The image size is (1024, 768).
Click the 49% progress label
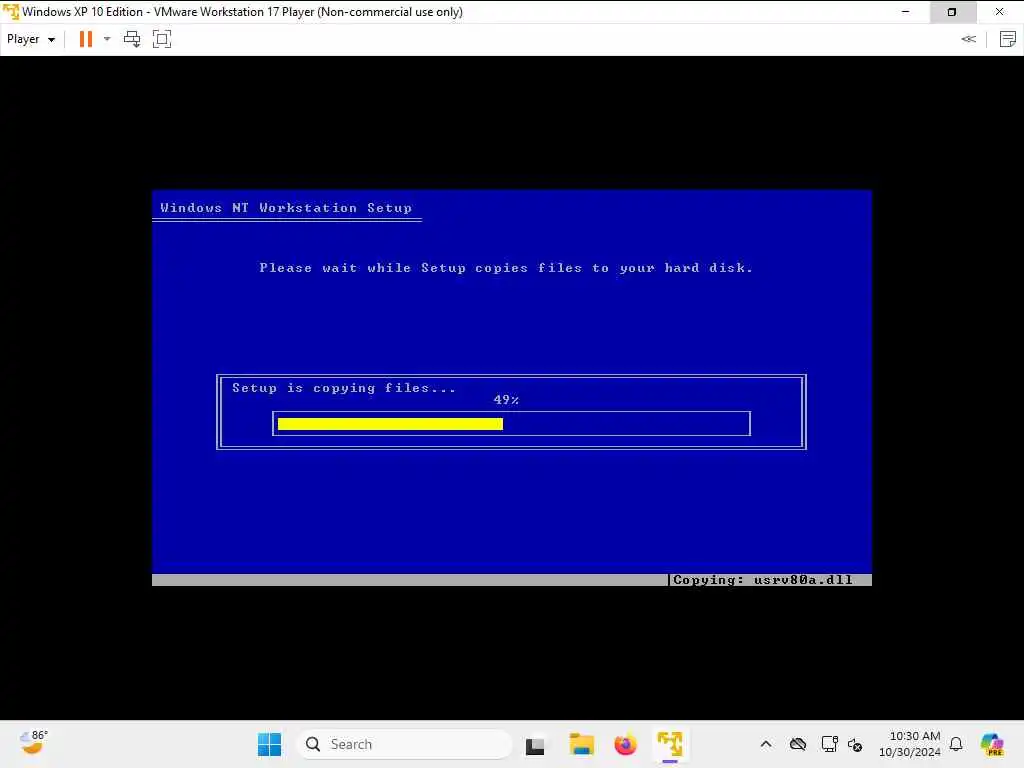point(506,400)
